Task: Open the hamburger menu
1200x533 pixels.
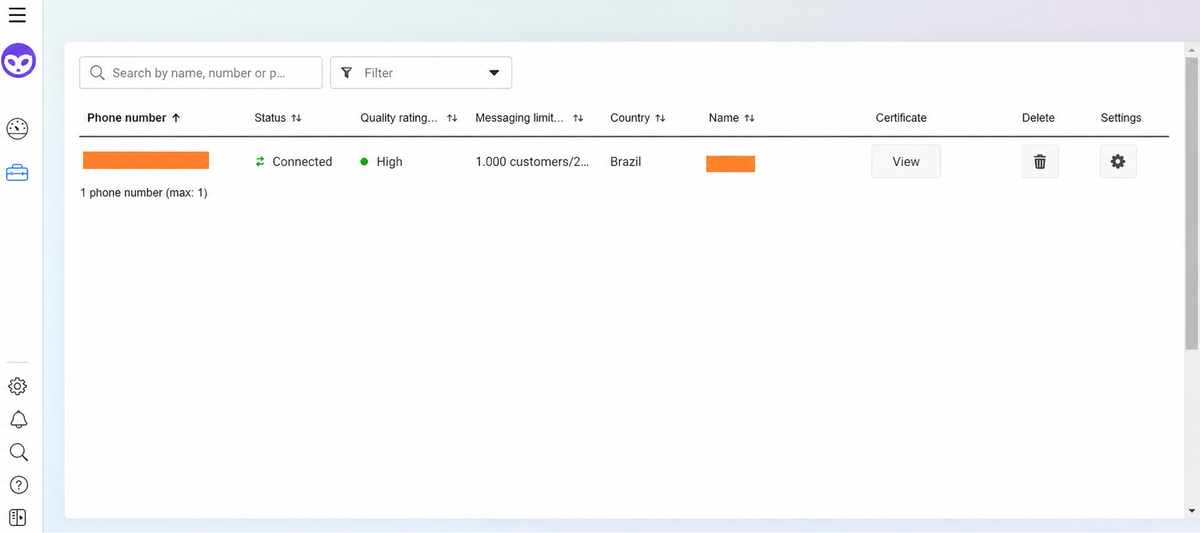Action: click(17, 14)
